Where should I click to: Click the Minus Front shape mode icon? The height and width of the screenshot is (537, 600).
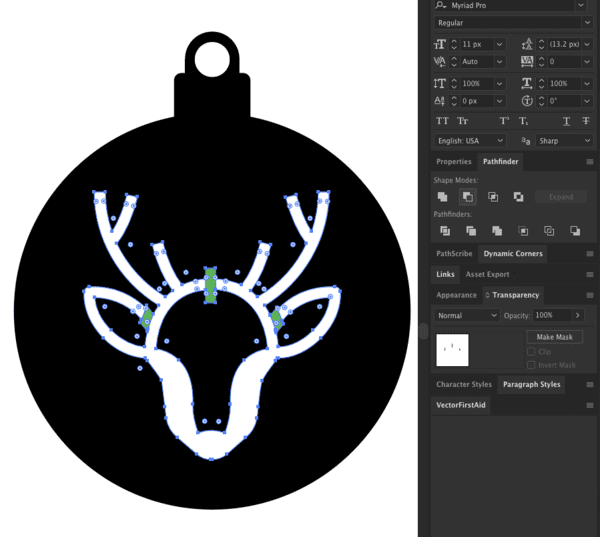click(468, 197)
